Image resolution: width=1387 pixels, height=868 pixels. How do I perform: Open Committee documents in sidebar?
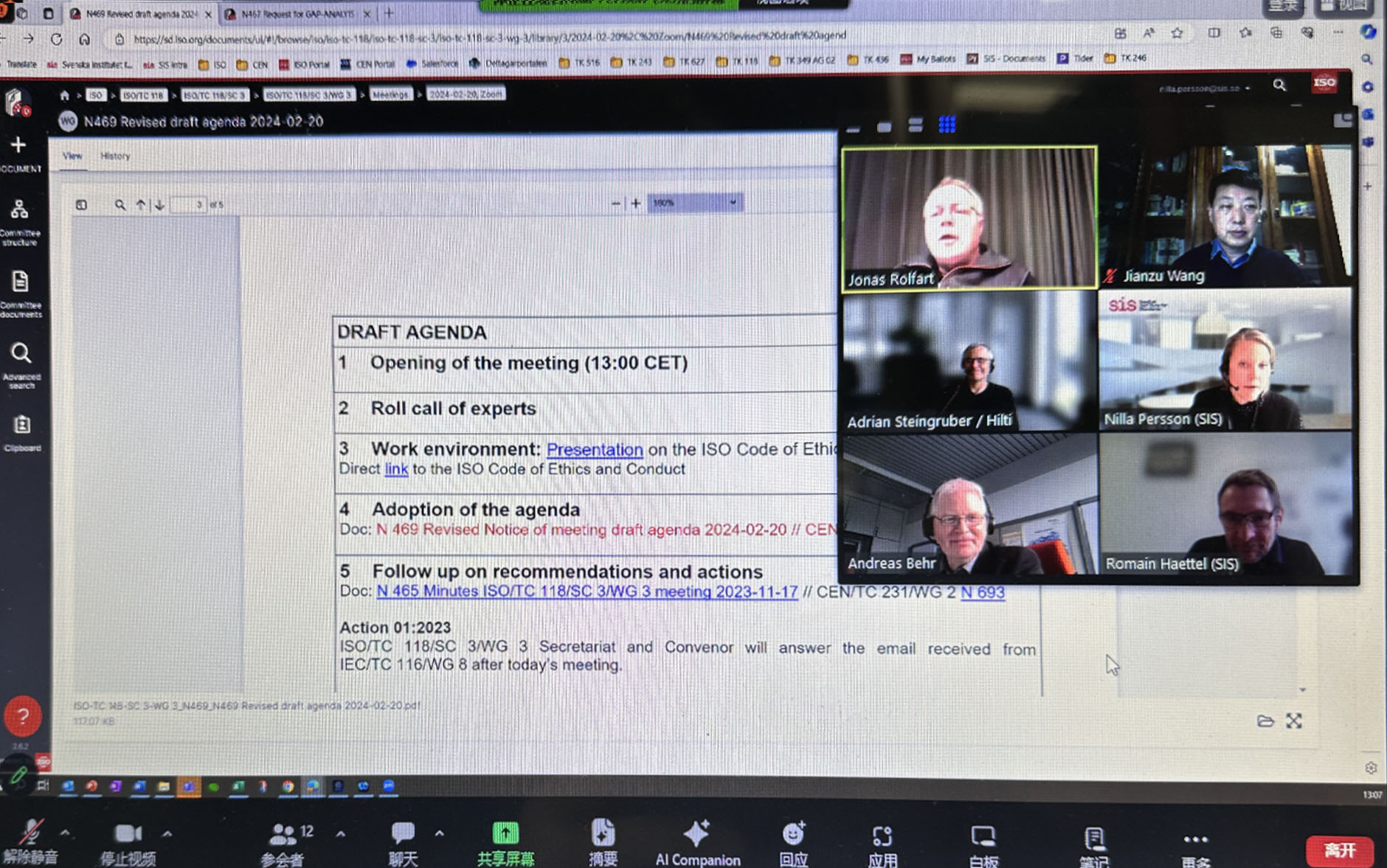(20, 293)
